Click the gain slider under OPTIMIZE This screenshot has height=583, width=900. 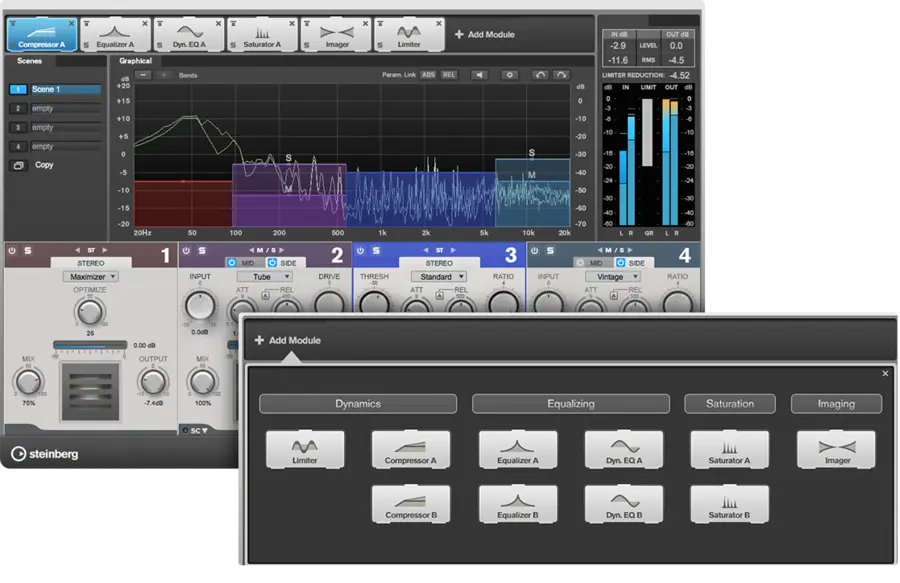click(x=90, y=346)
